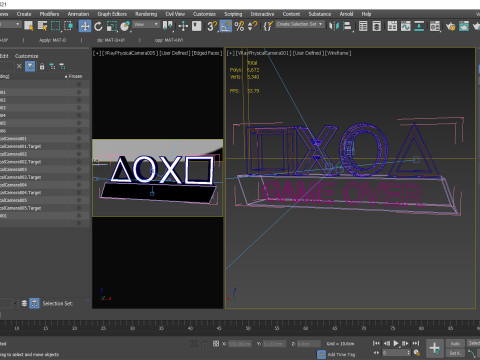Screen dimensions: 480x360
Task: Choose the Rectangular Selection Region icon
Action: point(56,26)
